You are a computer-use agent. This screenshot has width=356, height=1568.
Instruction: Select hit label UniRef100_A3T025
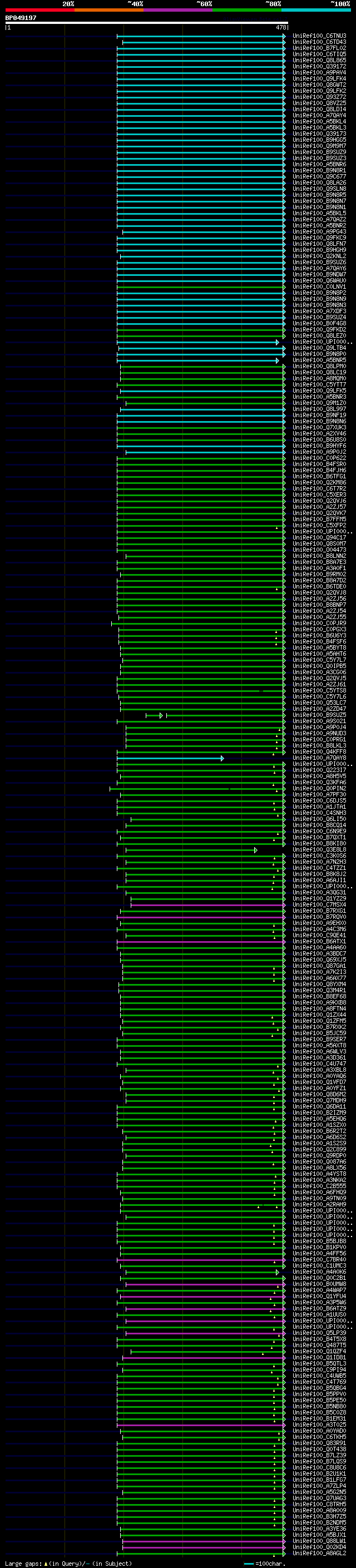click(x=319, y=1426)
